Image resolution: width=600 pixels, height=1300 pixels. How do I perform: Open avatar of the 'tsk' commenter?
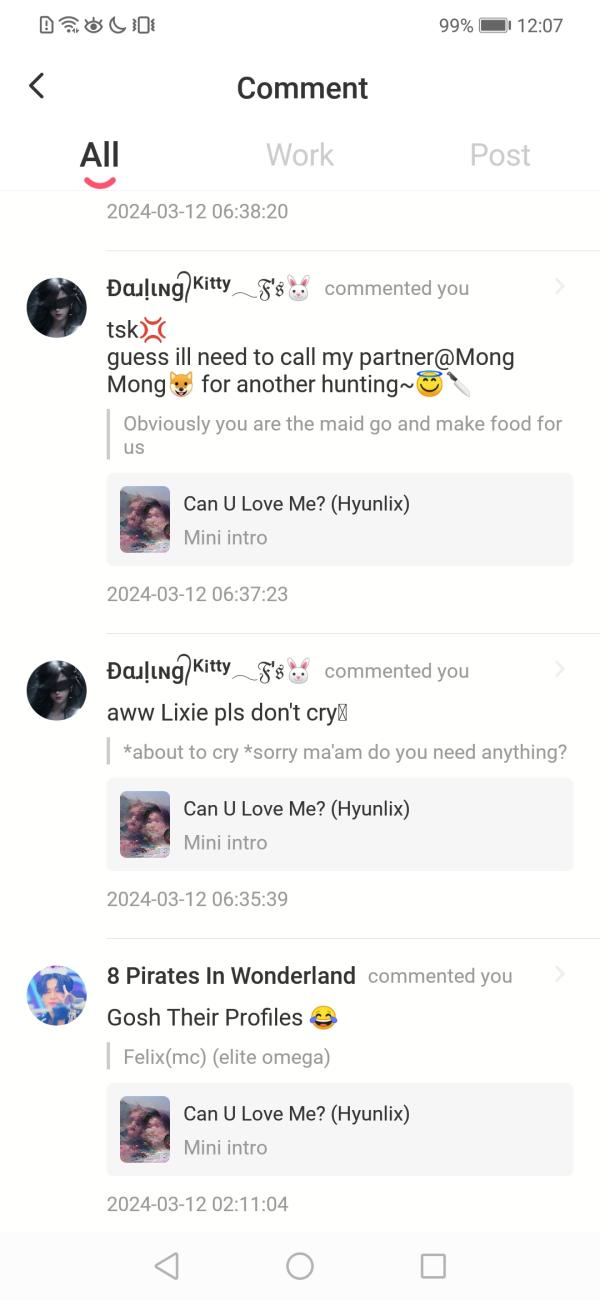tap(56, 308)
